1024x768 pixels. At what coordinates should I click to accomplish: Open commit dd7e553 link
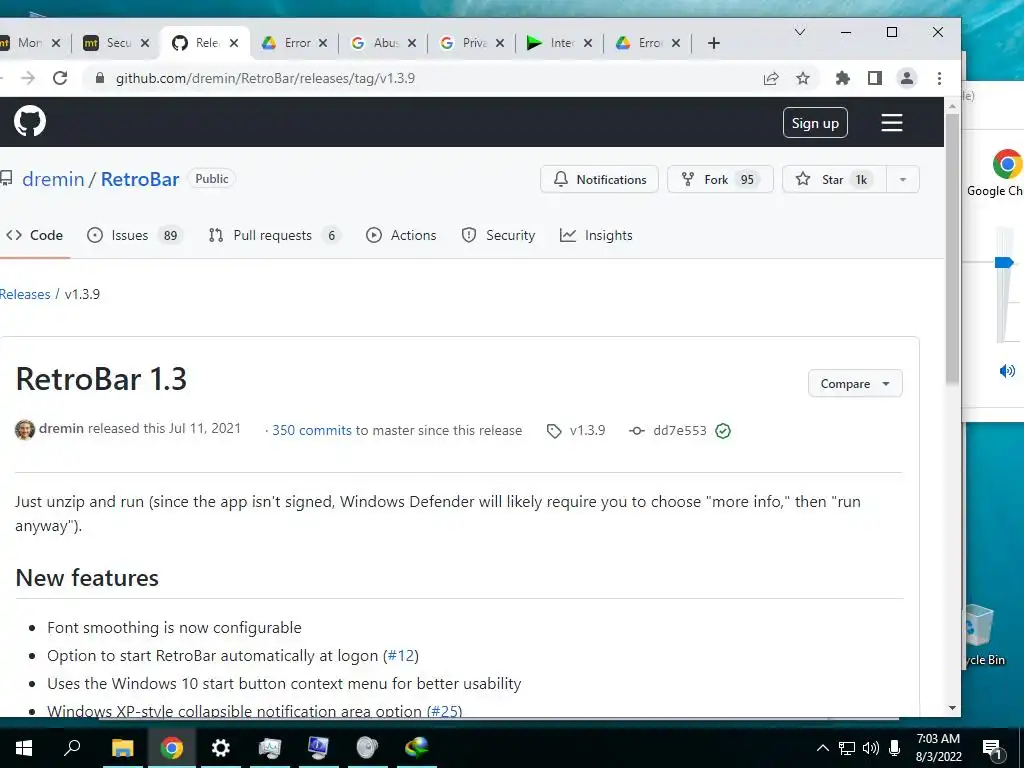[x=680, y=430]
